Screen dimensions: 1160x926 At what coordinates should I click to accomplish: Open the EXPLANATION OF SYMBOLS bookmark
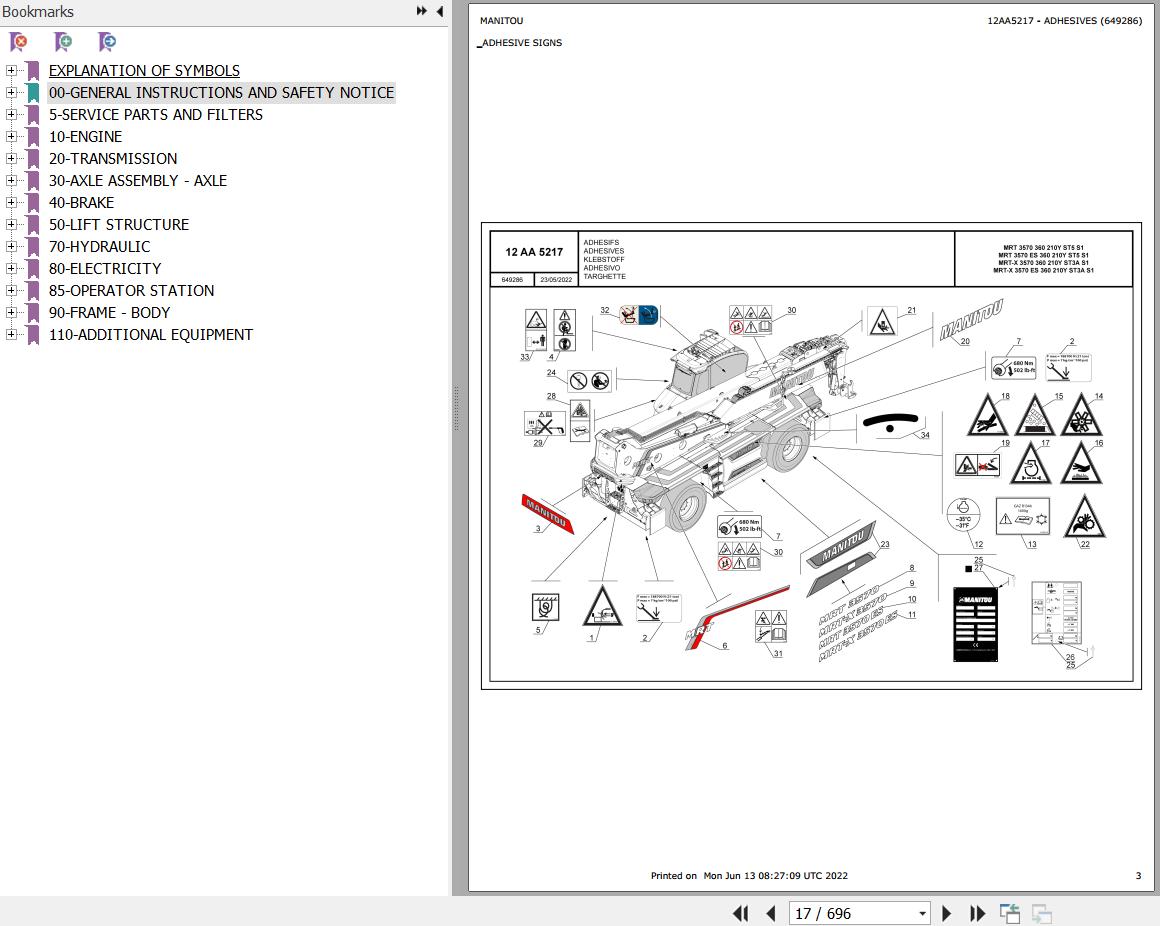point(144,71)
